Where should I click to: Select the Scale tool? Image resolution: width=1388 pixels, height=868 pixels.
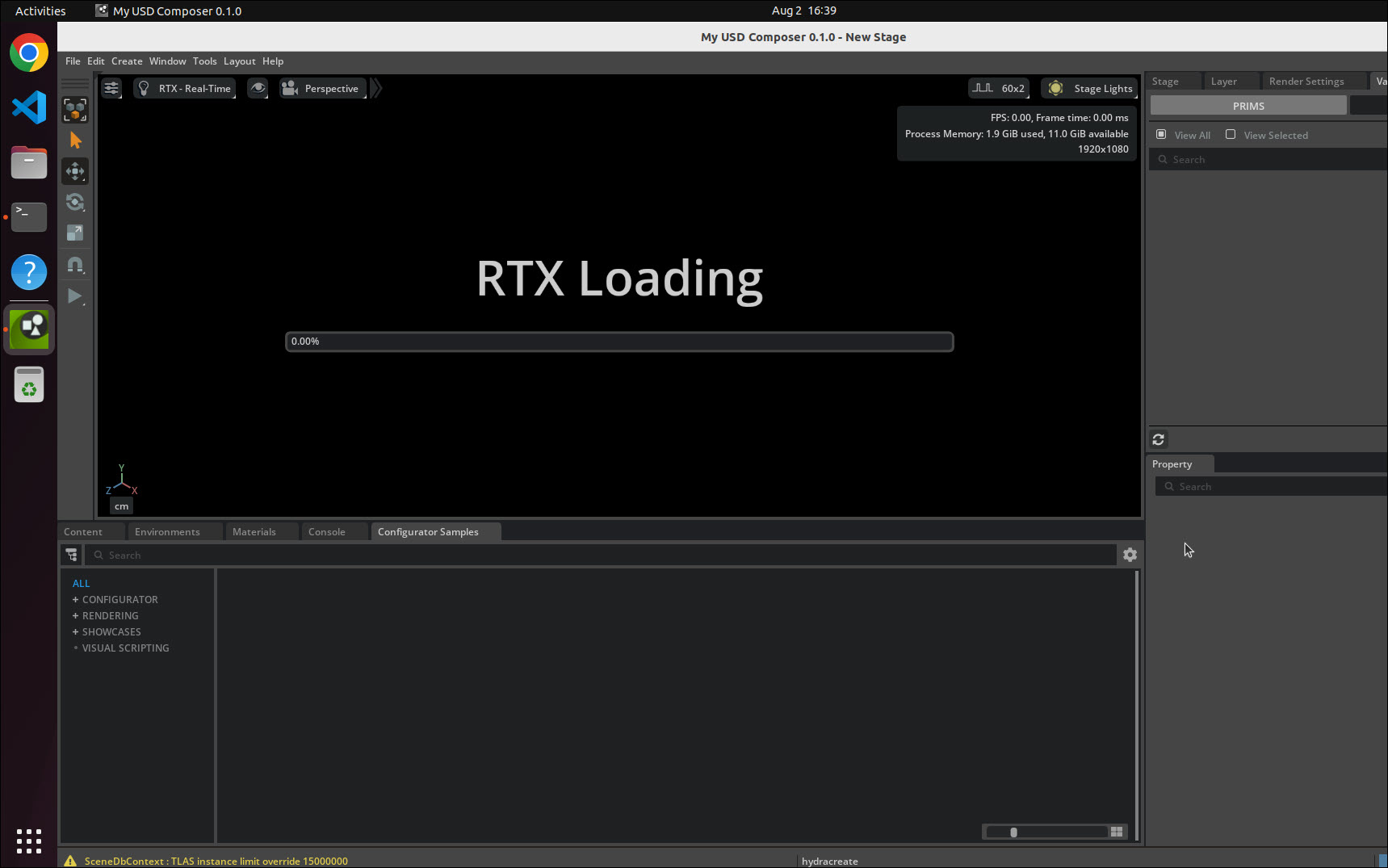pos(75,233)
